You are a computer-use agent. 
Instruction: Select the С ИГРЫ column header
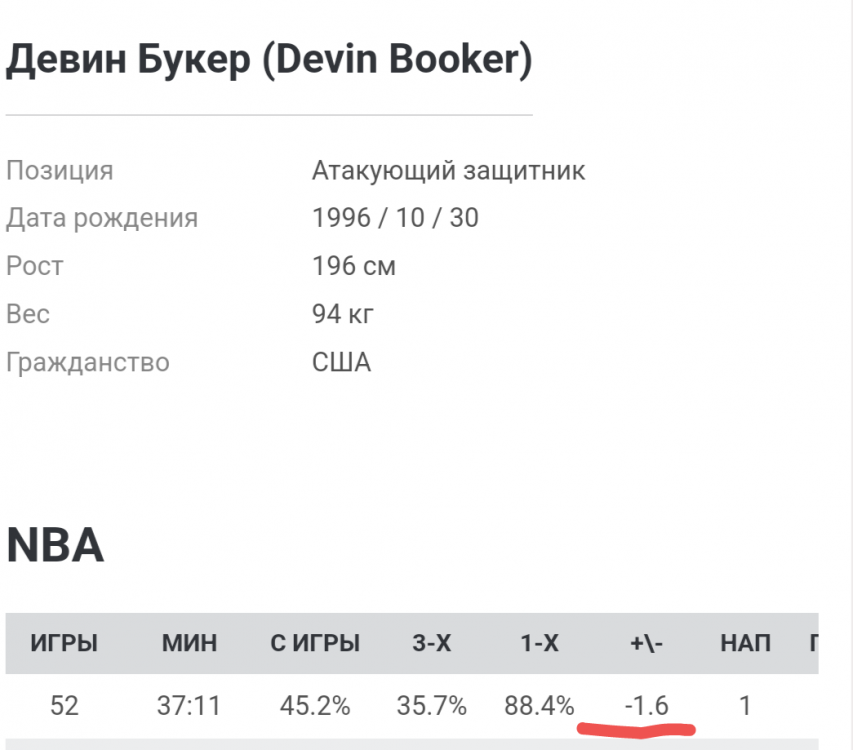tap(315, 644)
